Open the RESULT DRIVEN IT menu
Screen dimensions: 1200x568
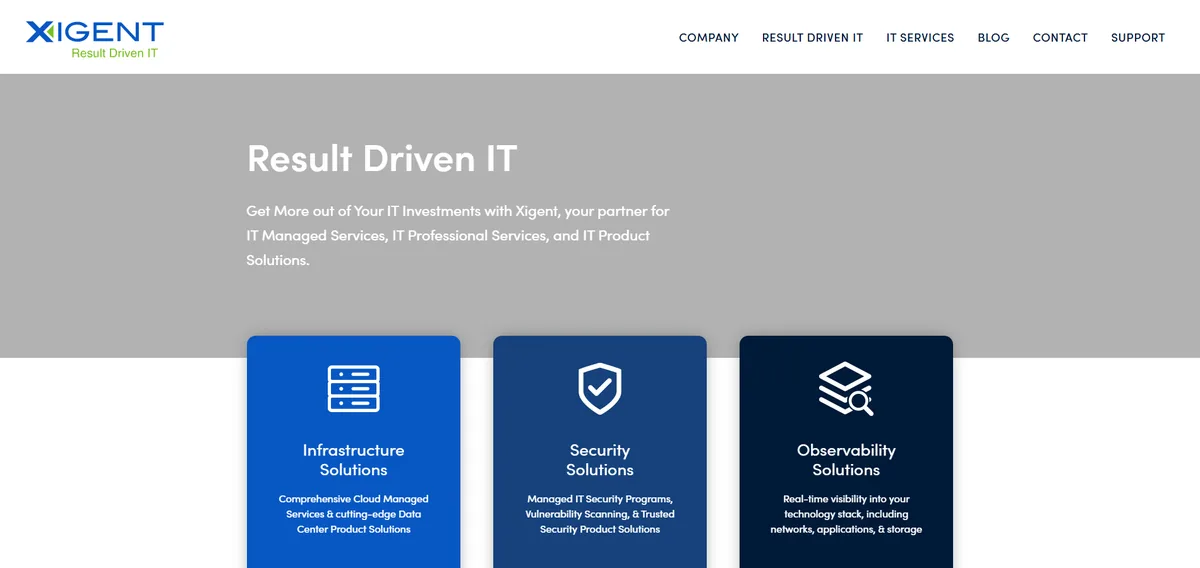click(x=812, y=38)
